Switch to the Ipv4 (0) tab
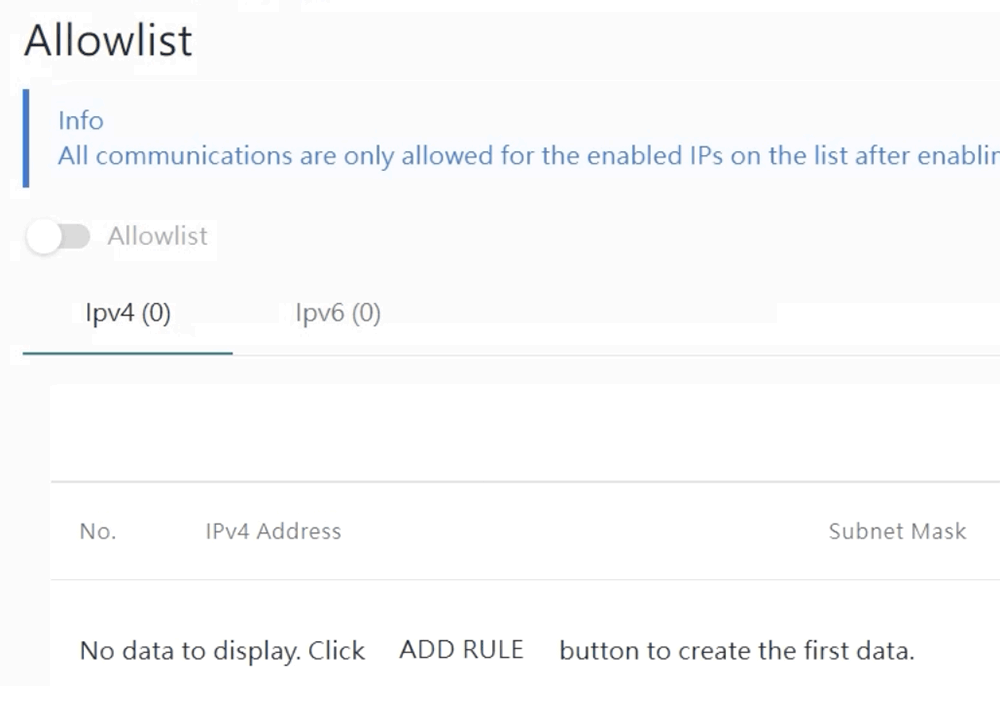The width and height of the screenshot is (1000, 722). [x=128, y=314]
